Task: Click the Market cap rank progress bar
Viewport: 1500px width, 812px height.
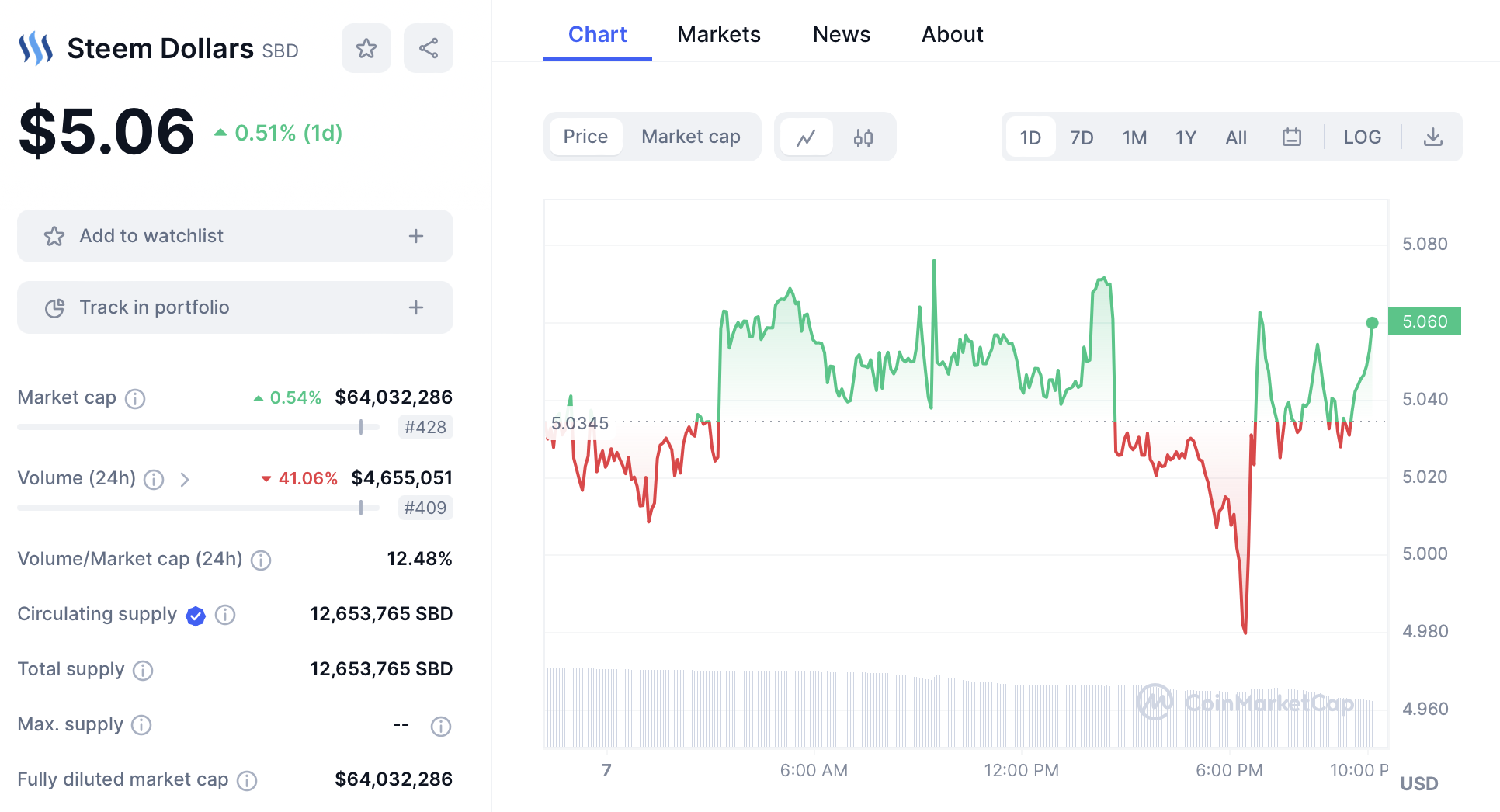Action: click(x=198, y=427)
